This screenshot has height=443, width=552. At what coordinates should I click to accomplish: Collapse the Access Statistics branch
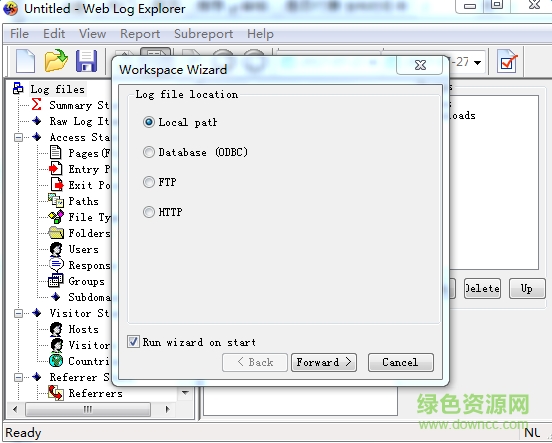click(x=19, y=137)
